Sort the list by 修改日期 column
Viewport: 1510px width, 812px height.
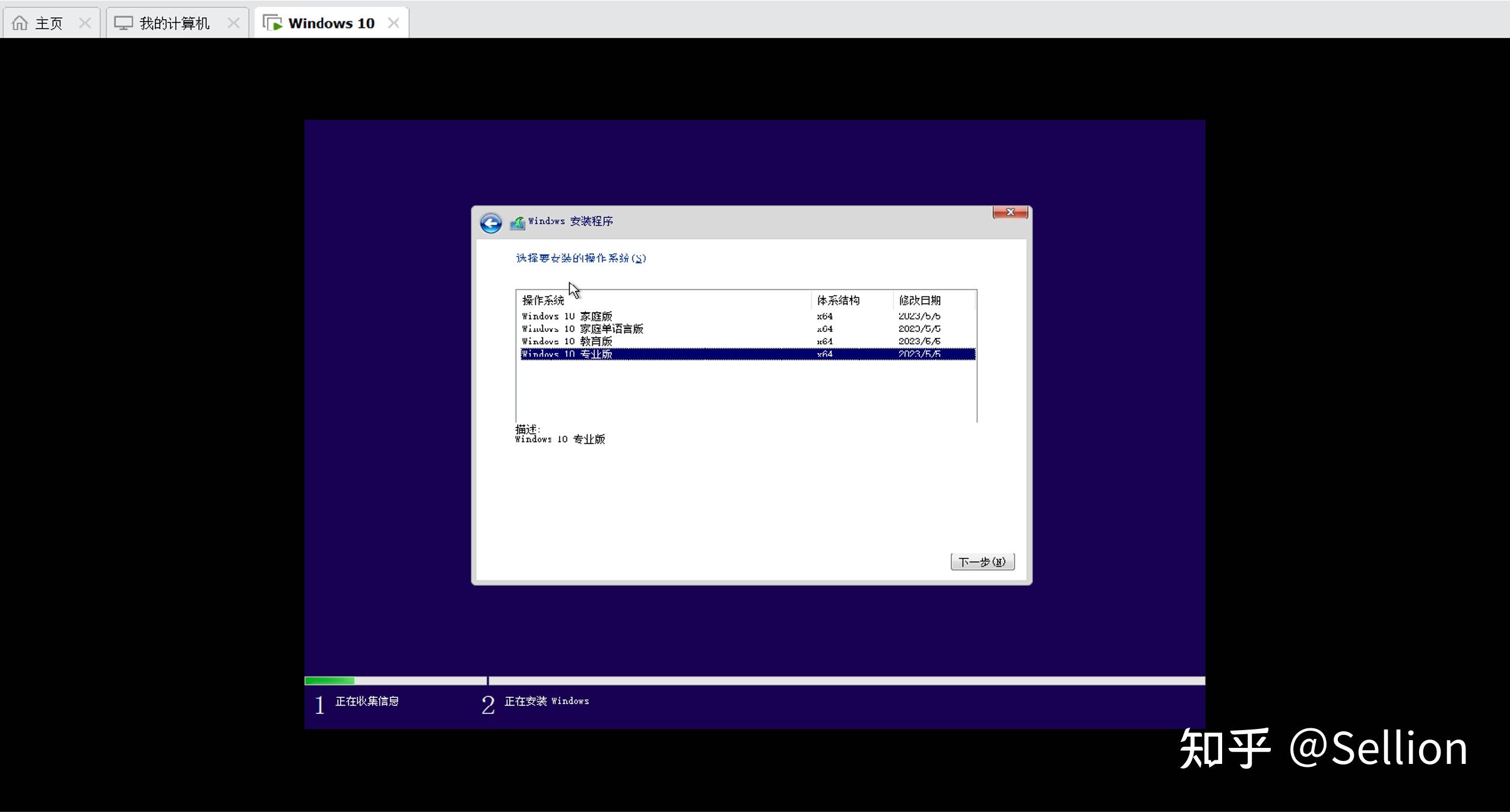[x=920, y=300]
